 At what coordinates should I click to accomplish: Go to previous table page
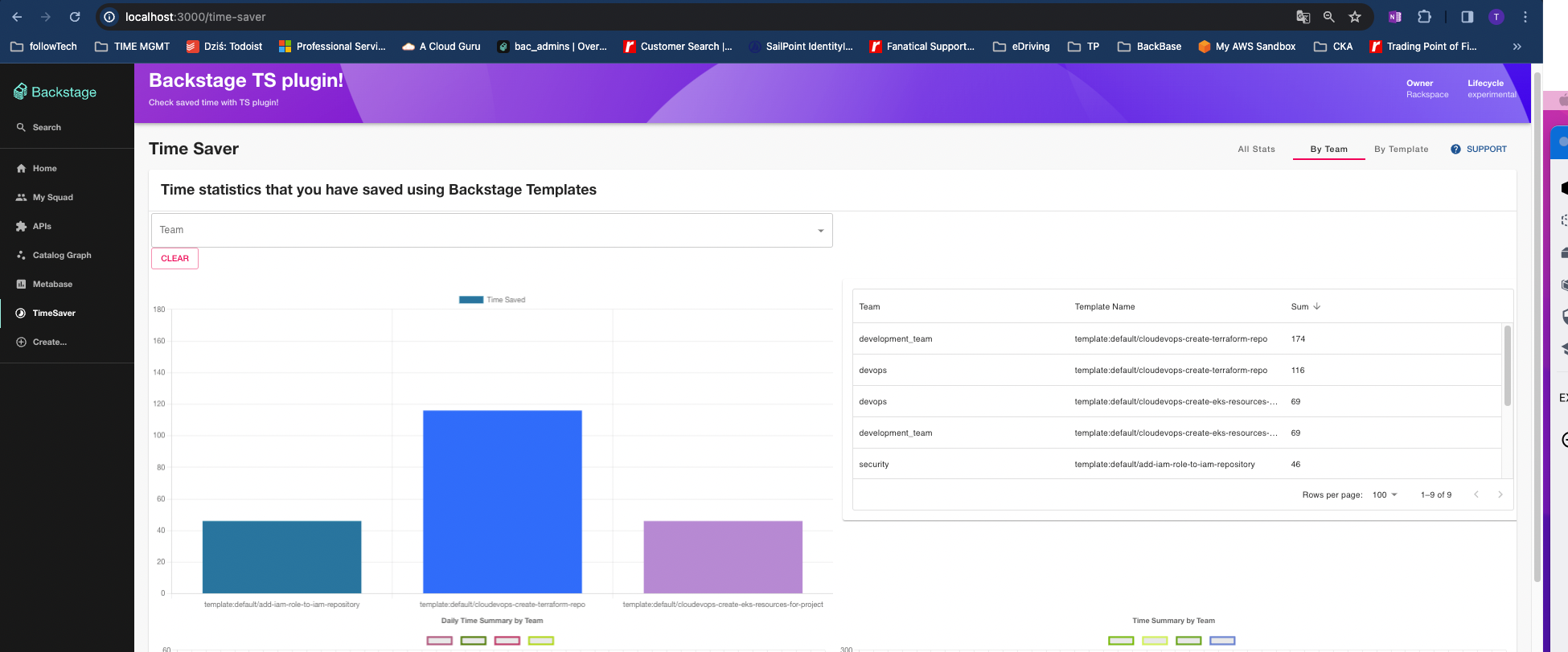pyautogui.click(x=1476, y=494)
